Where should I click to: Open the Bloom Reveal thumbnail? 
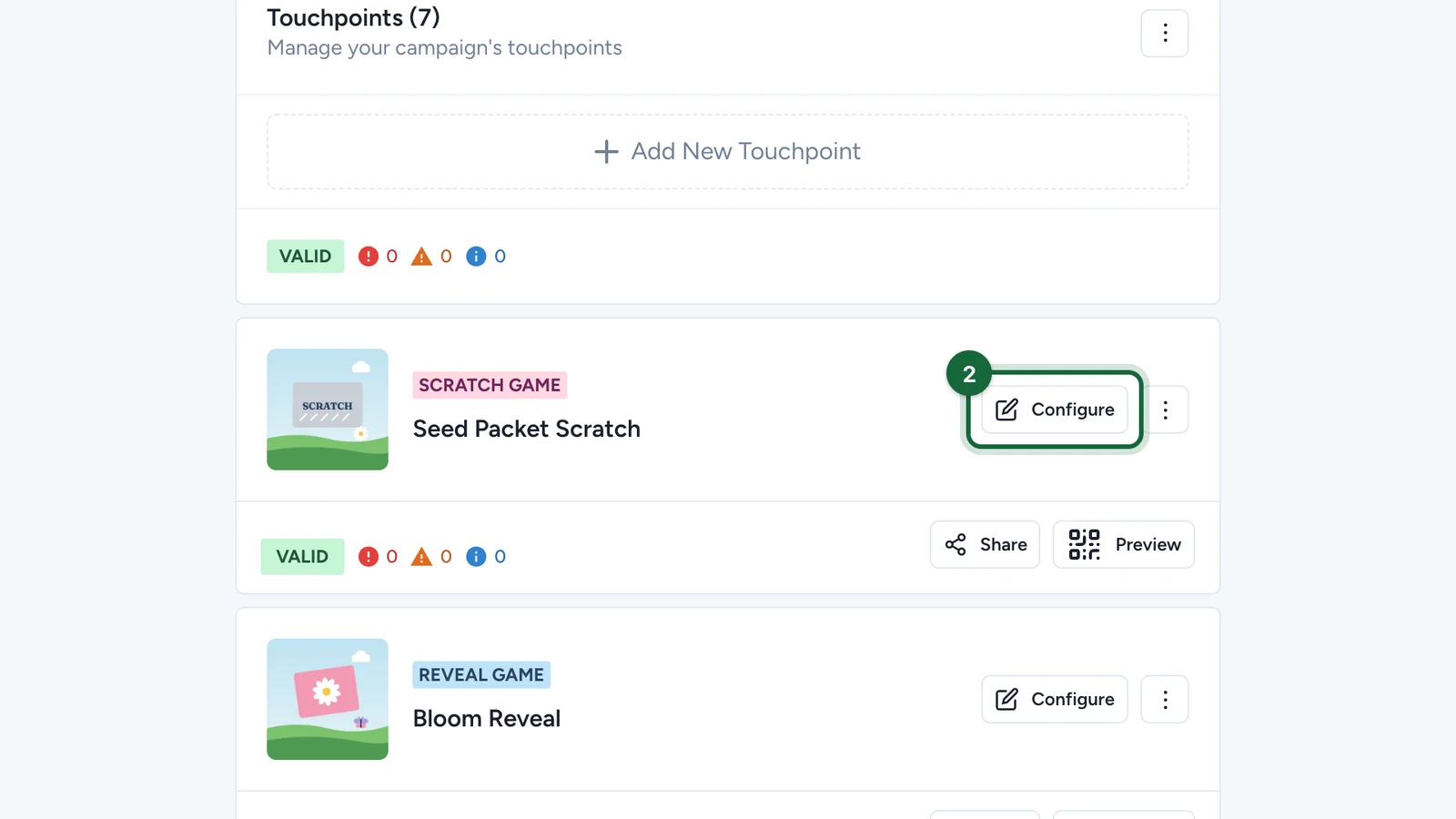click(x=328, y=699)
